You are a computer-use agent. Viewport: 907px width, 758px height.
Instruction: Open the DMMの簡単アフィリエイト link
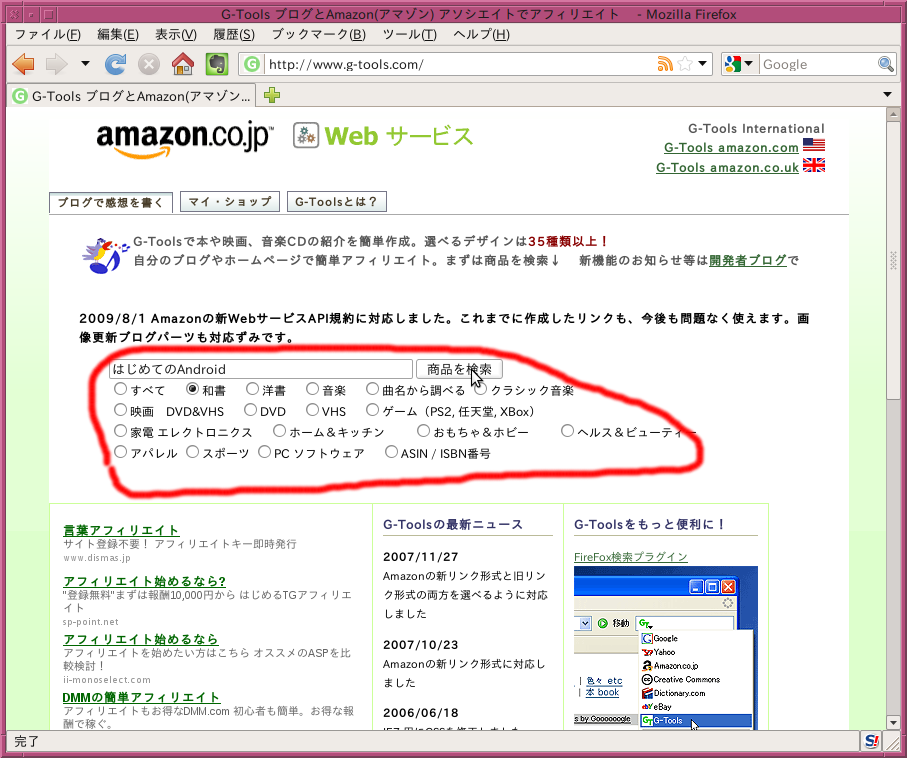click(x=141, y=697)
